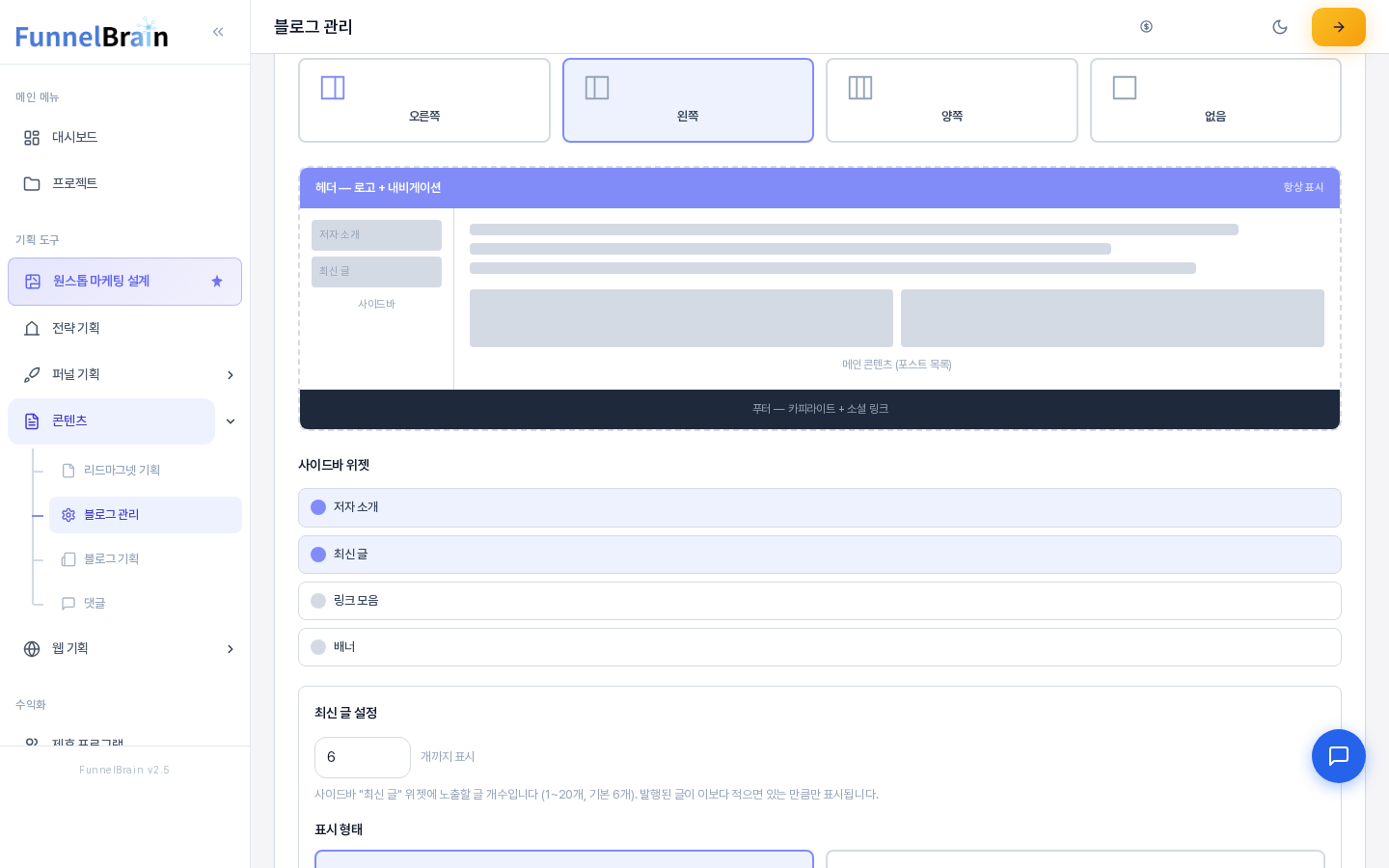Click the 블로그 관리 gear icon
The width and height of the screenshot is (1389, 868).
pyautogui.click(x=68, y=515)
